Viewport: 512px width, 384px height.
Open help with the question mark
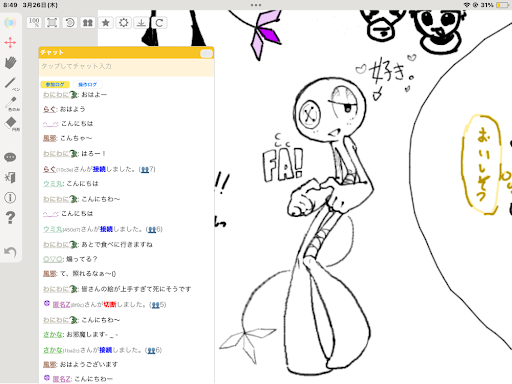coord(10,218)
